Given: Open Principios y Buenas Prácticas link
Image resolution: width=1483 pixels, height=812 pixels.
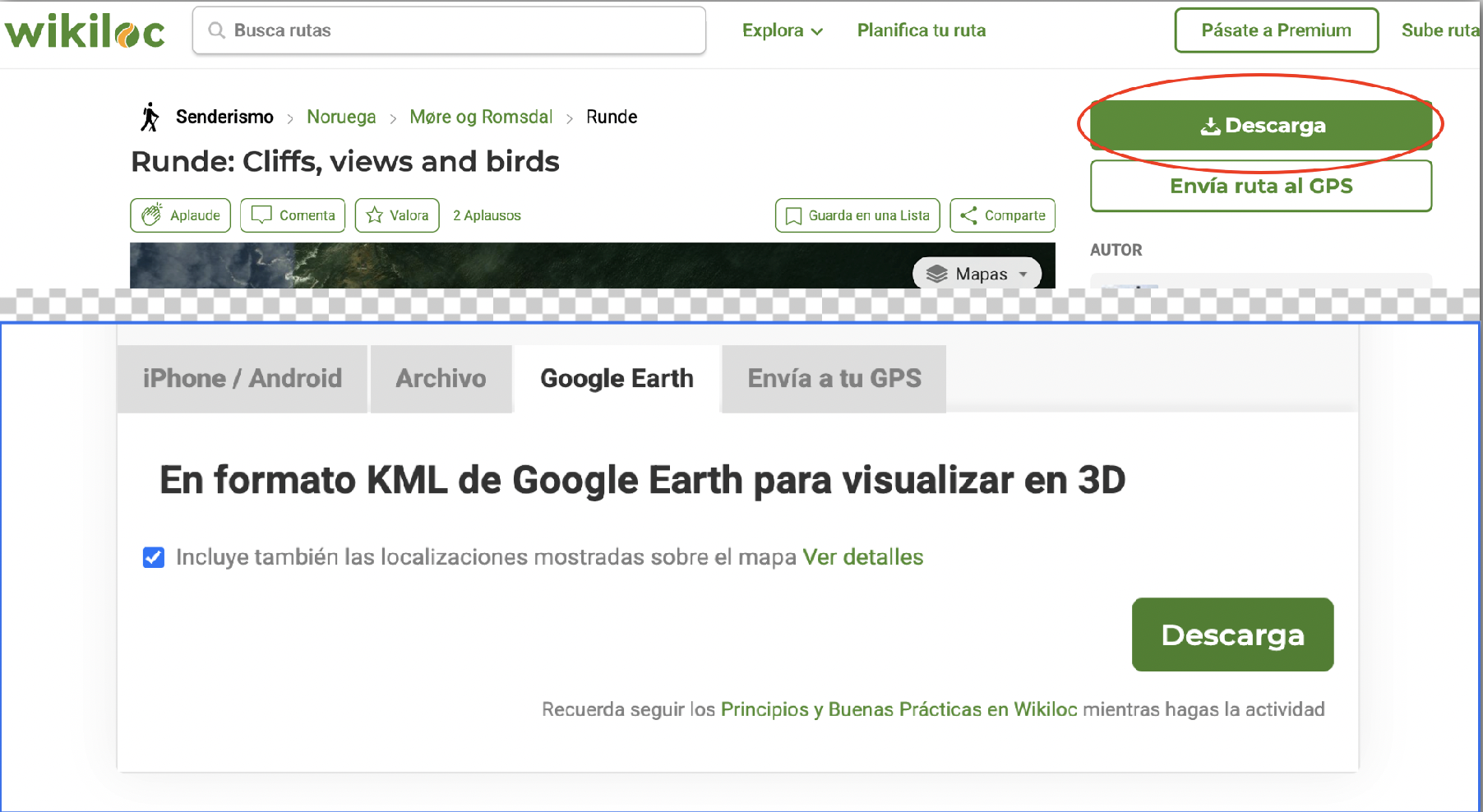Looking at the screenshot, I should pyautogui.click(x=899, y=709).
